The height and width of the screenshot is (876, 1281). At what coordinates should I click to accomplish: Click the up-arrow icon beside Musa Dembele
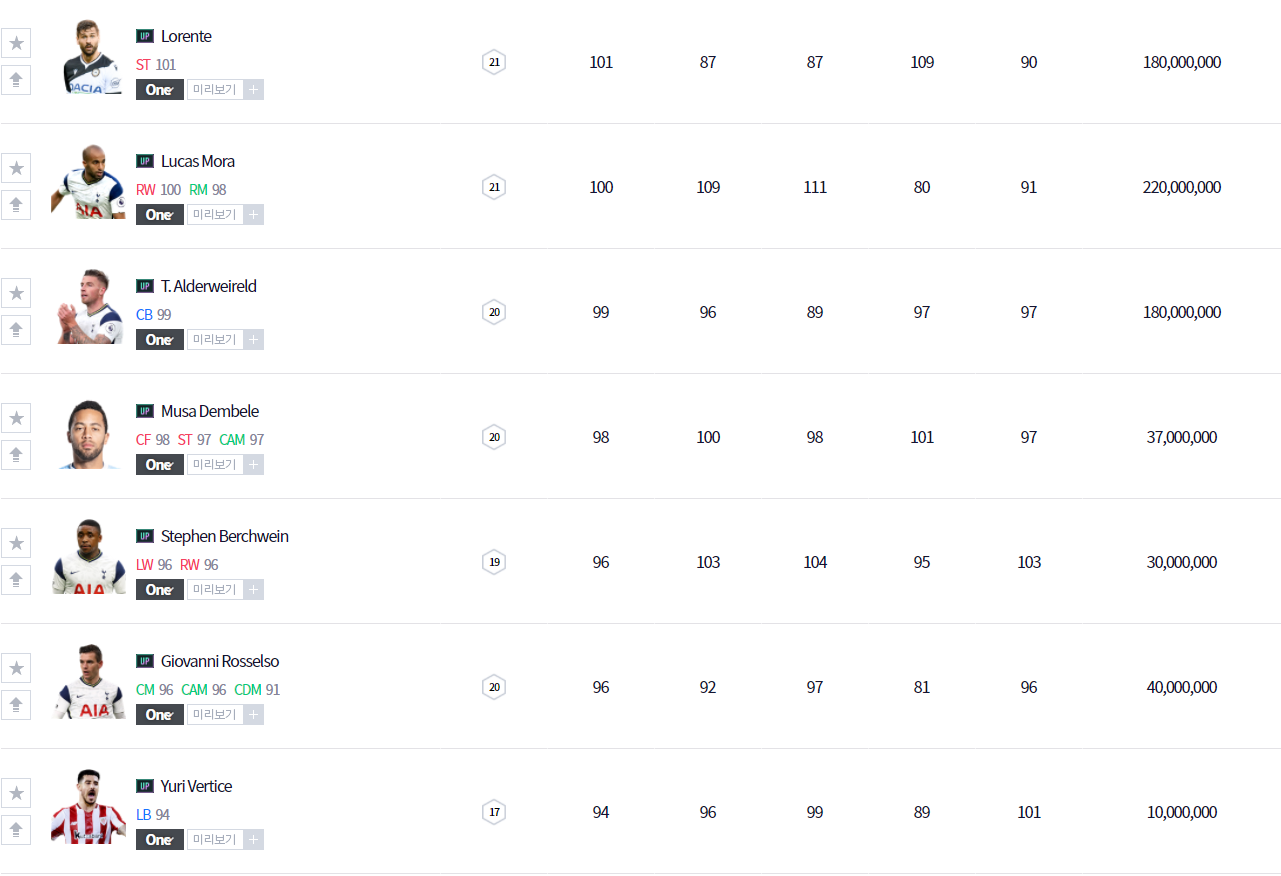(x=16, y=455)
